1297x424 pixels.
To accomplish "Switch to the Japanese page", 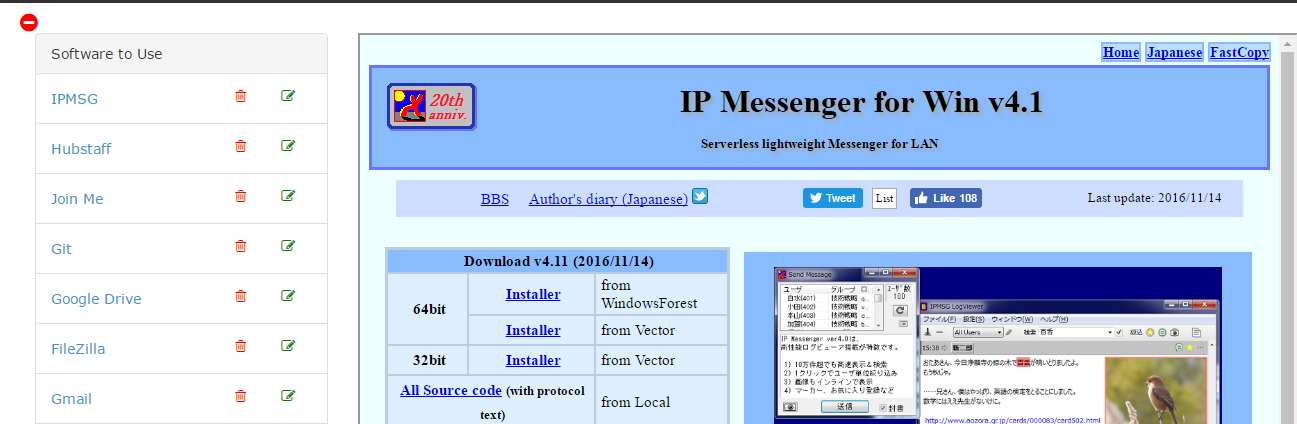I will click(1175, 52).
